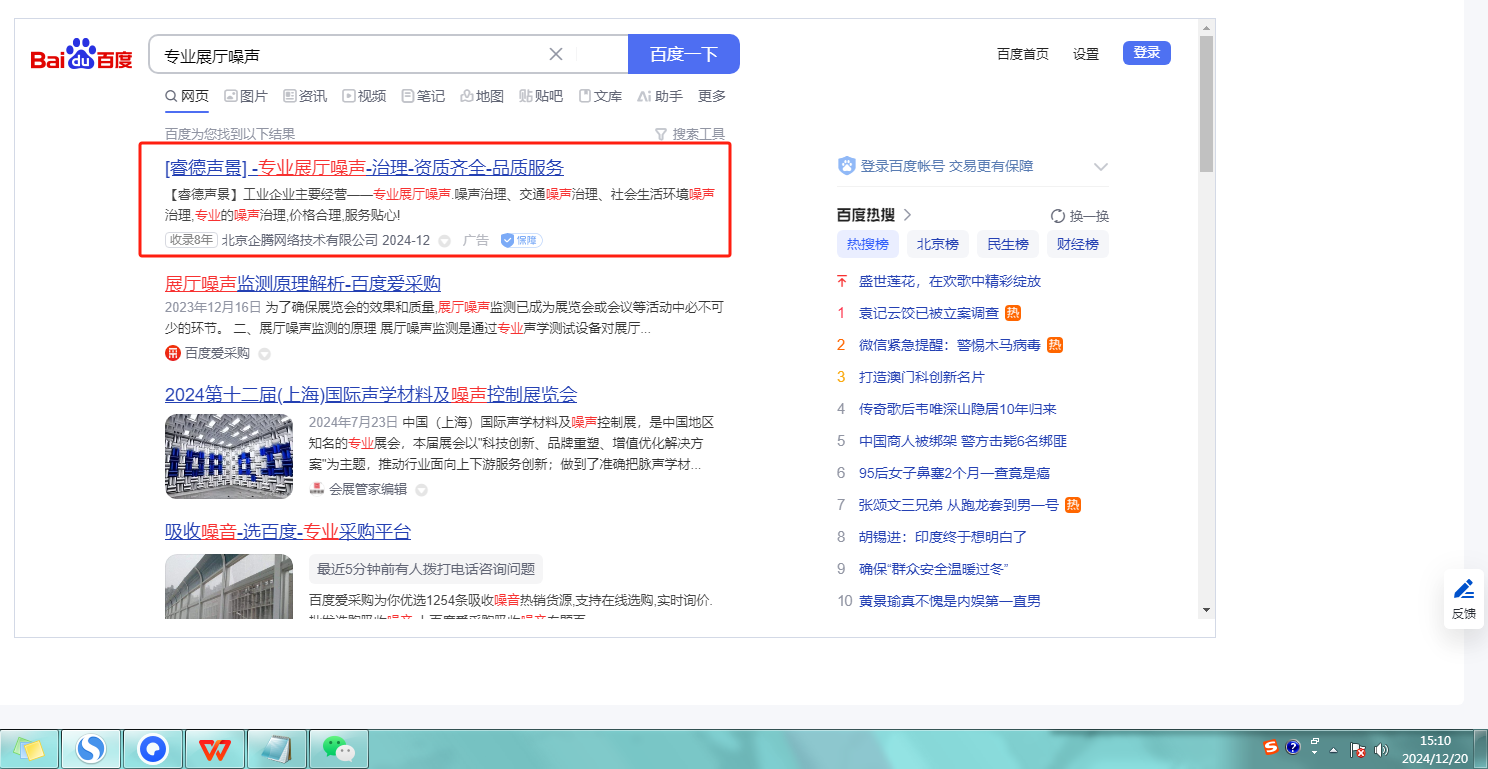1488x769 pixels.
Task: Open WPS Office from the taskbar
Action: click(x=216, y=748)
